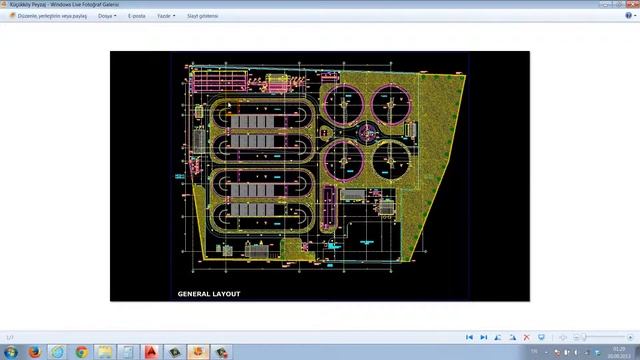
Task: Rotate photo clockwise
Action: (513, 337)
